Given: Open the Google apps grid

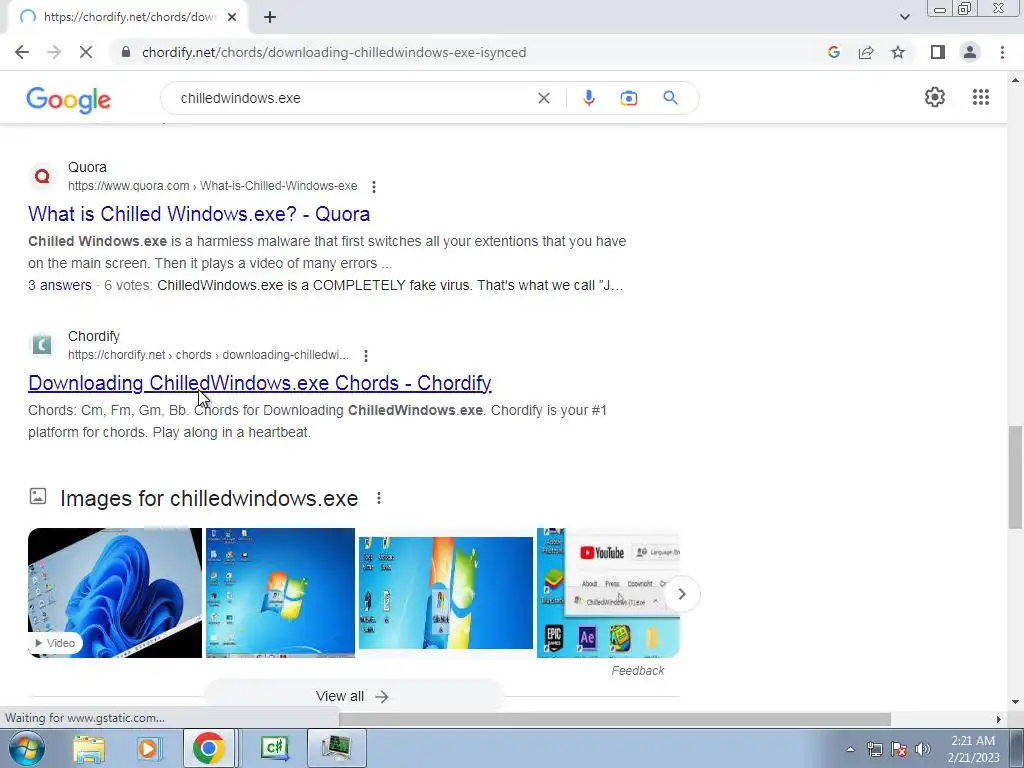Looking at the screenshot, I should (x=980, y=97).
